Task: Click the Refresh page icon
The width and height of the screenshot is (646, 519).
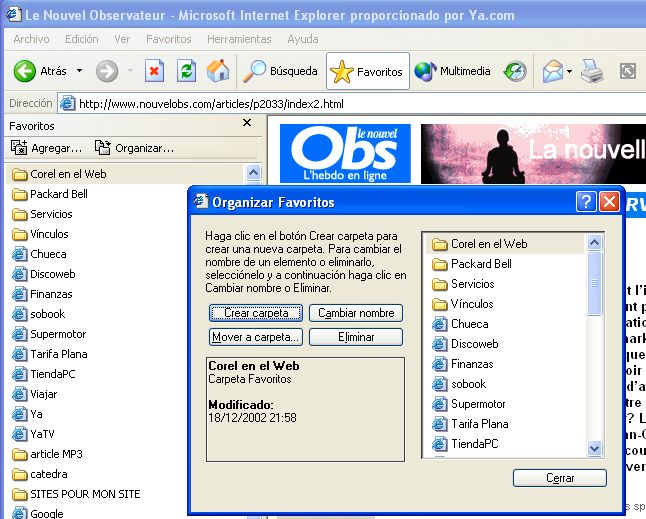Action: (x=186, y=71)
